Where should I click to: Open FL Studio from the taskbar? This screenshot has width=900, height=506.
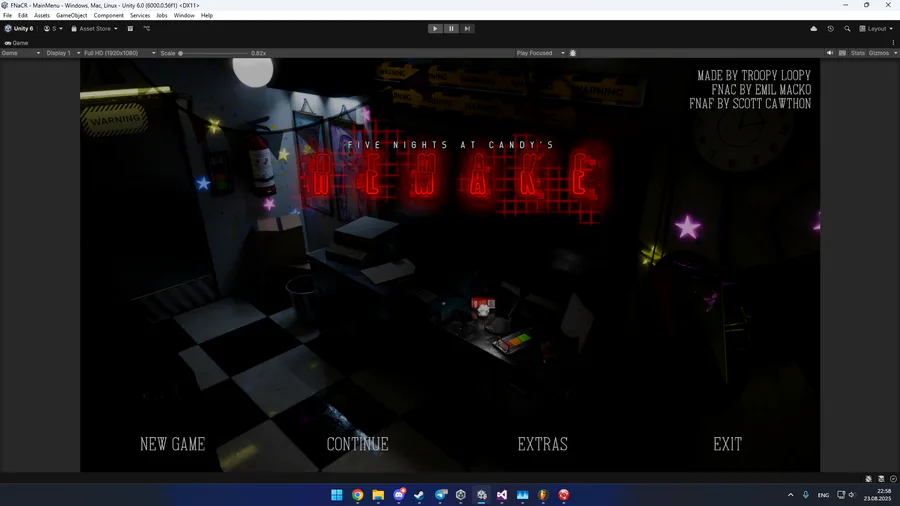(x=543, y=495)
